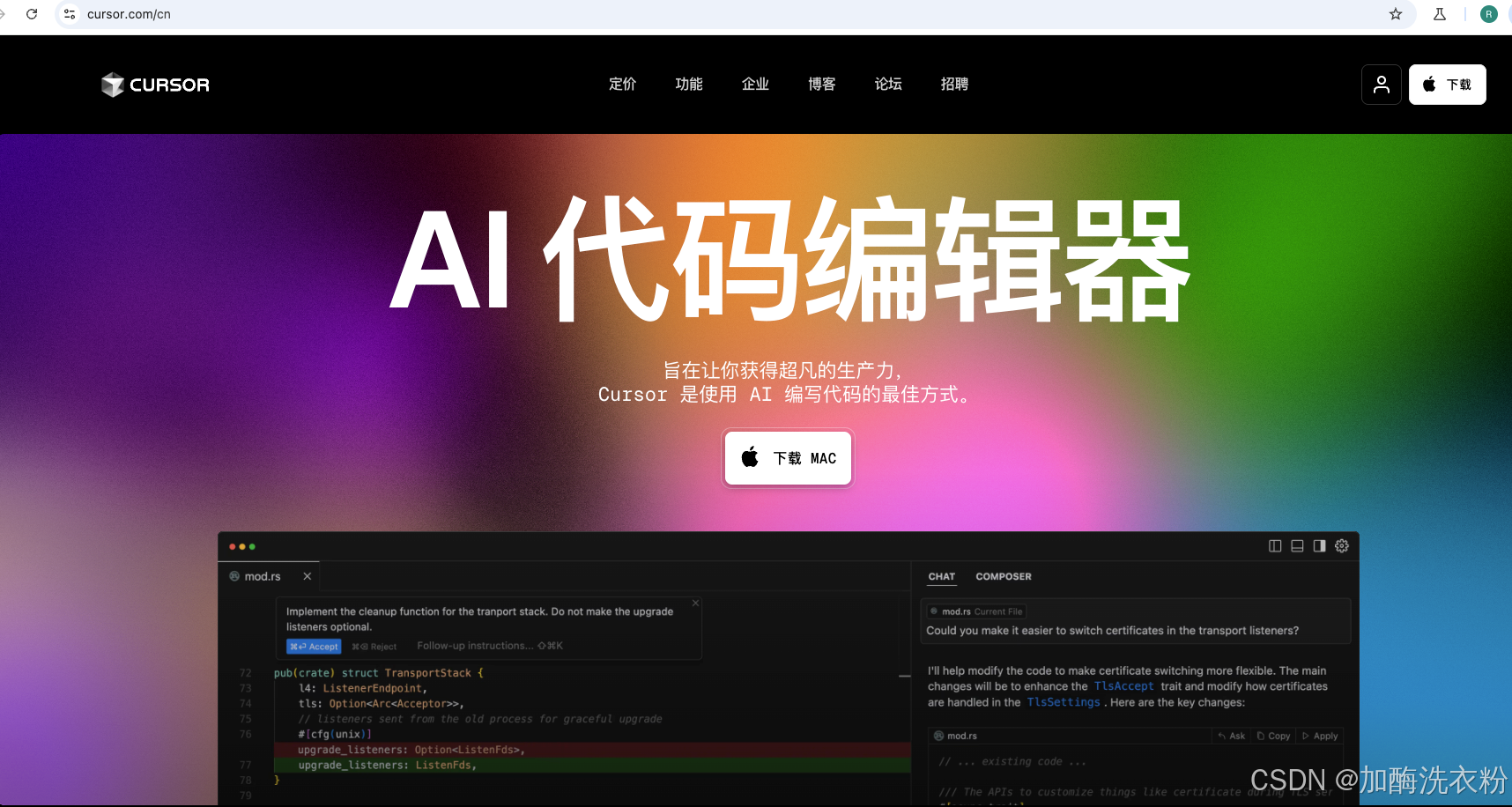Copy the mod.rs code block
Viewport: 1512px width, 807px height.
(1274, 736)
